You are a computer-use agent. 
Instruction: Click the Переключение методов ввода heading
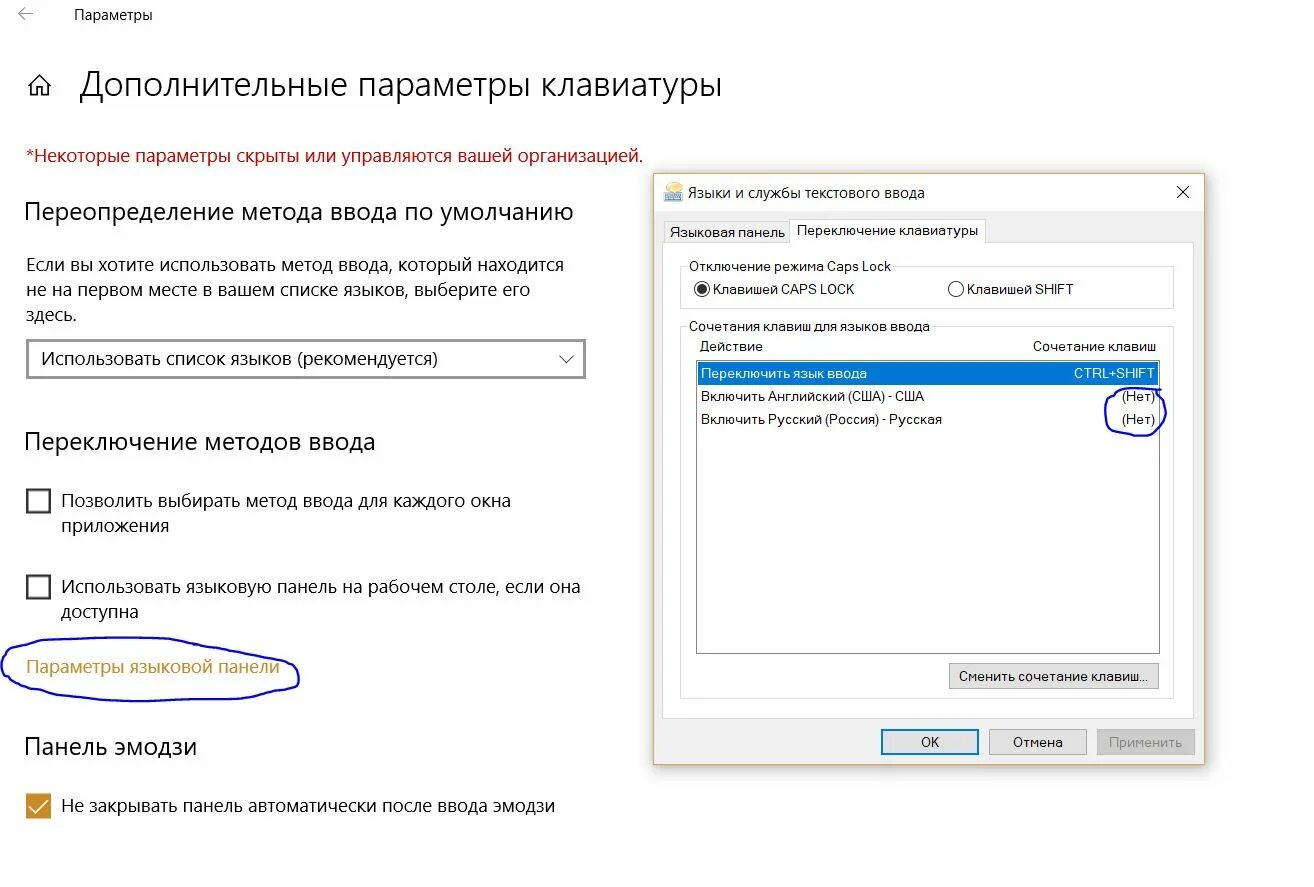click(200, 442)
